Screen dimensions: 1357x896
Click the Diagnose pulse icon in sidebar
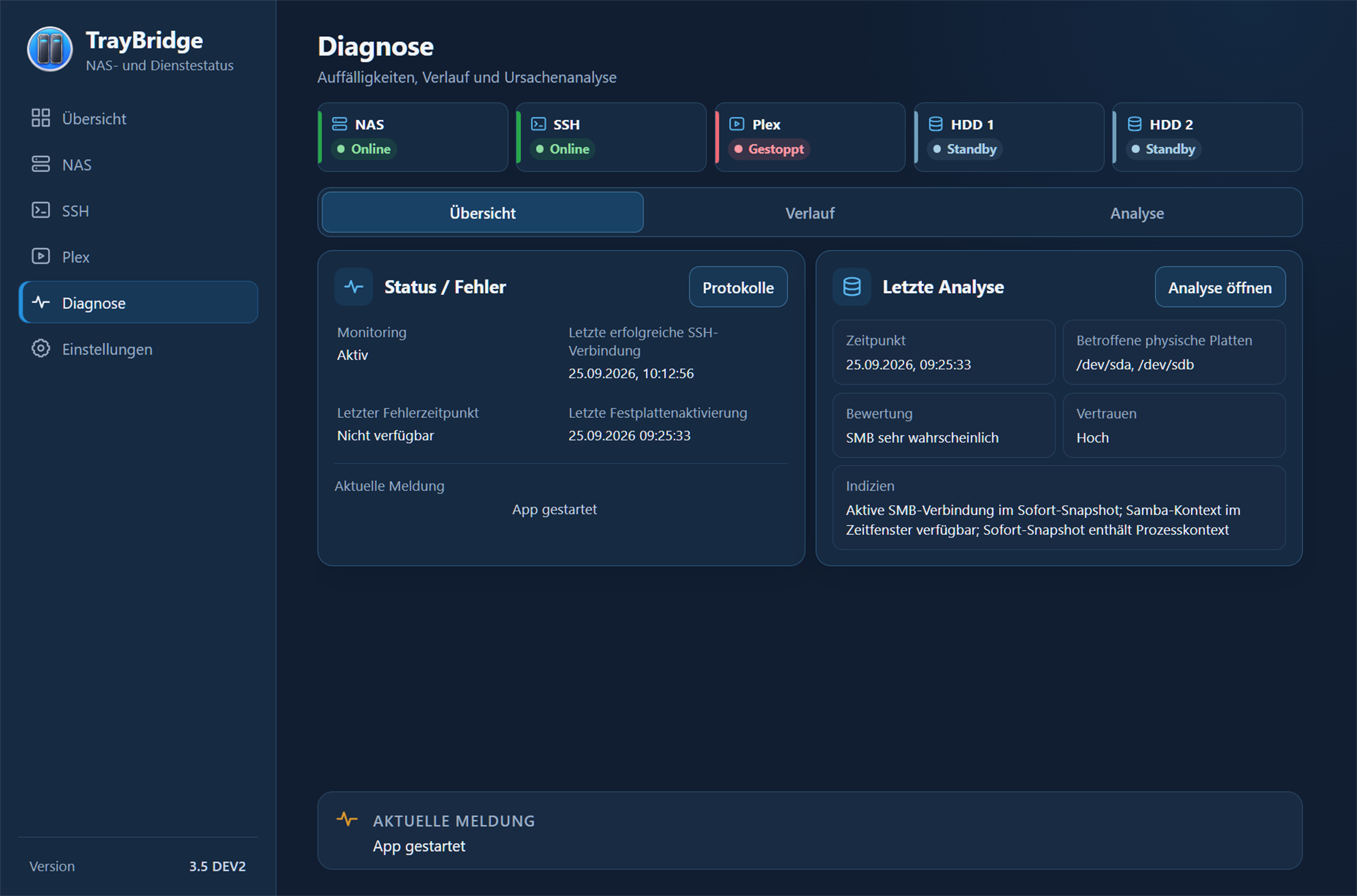tap(40, 302)
